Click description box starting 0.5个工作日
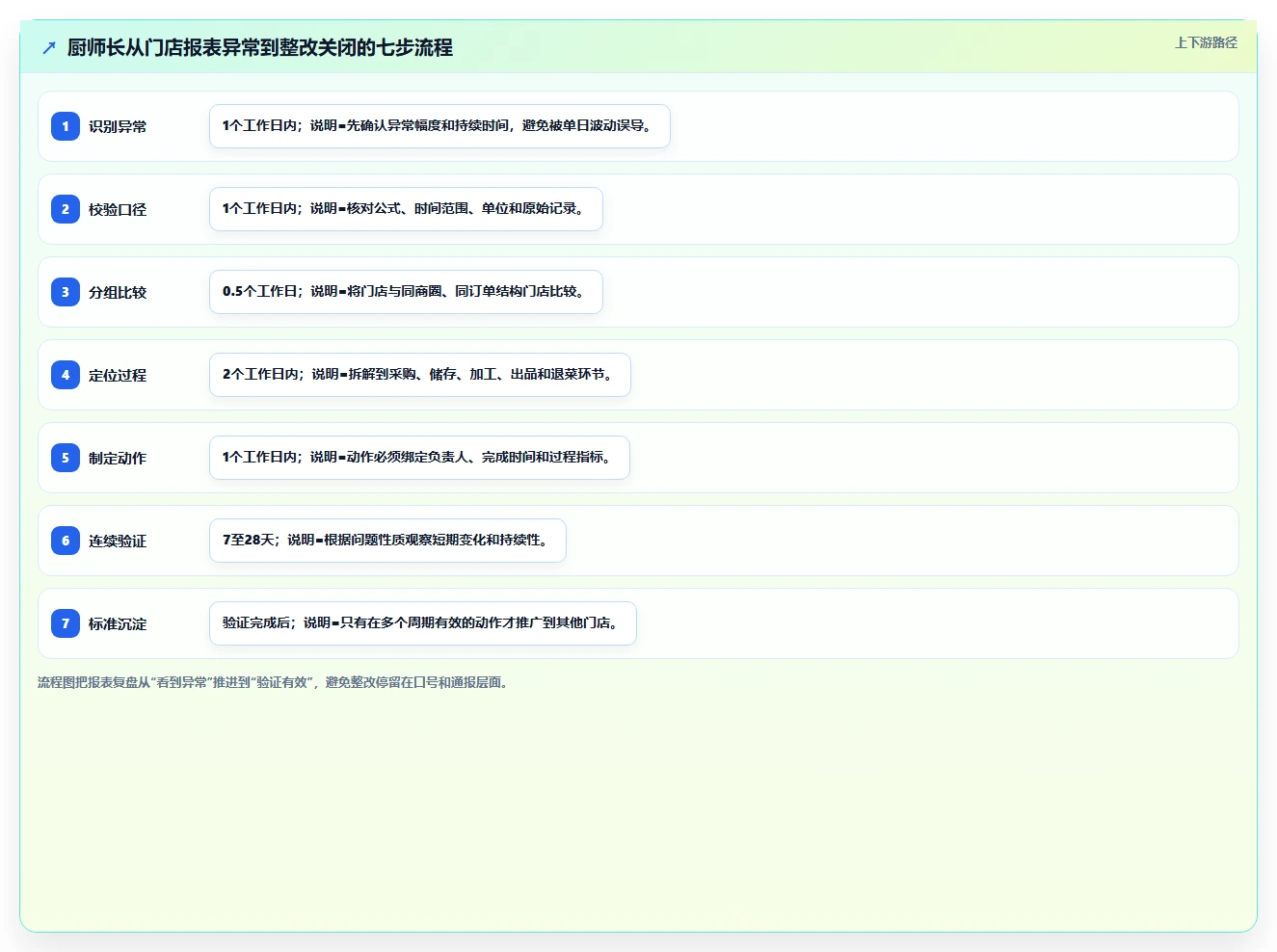This screenshot has height=952, width=1277. (406, 292)
